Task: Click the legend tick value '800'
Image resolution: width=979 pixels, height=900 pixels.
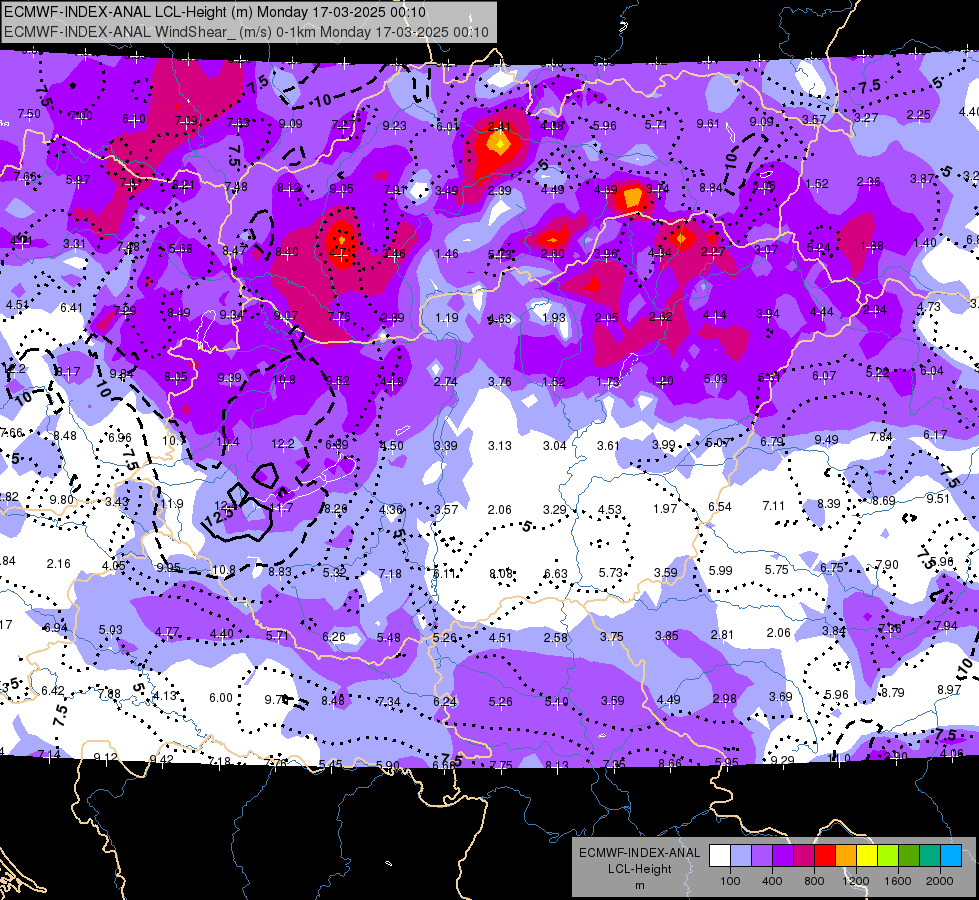Action: (x=814, y=881)
